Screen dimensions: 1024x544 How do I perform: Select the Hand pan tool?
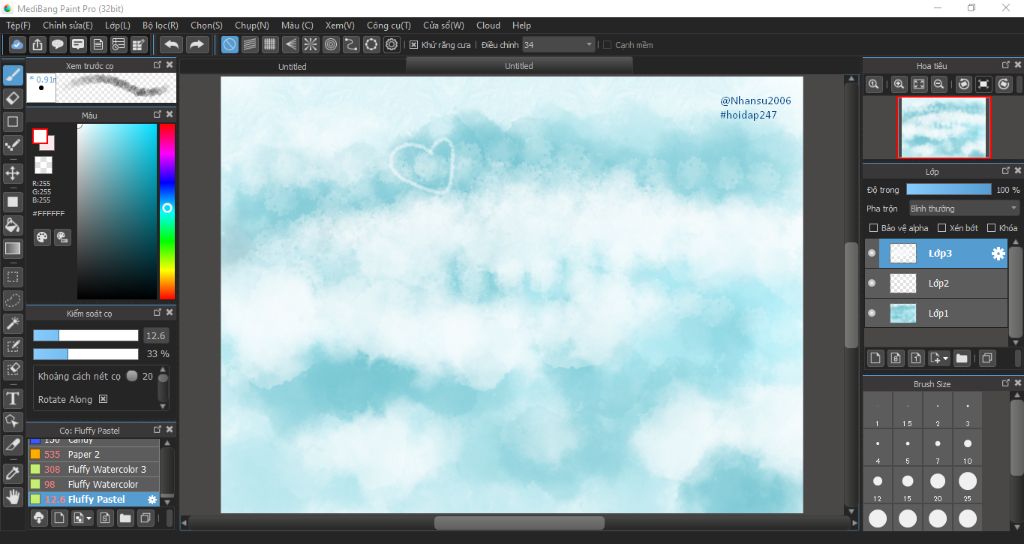(x=12, y=498)
